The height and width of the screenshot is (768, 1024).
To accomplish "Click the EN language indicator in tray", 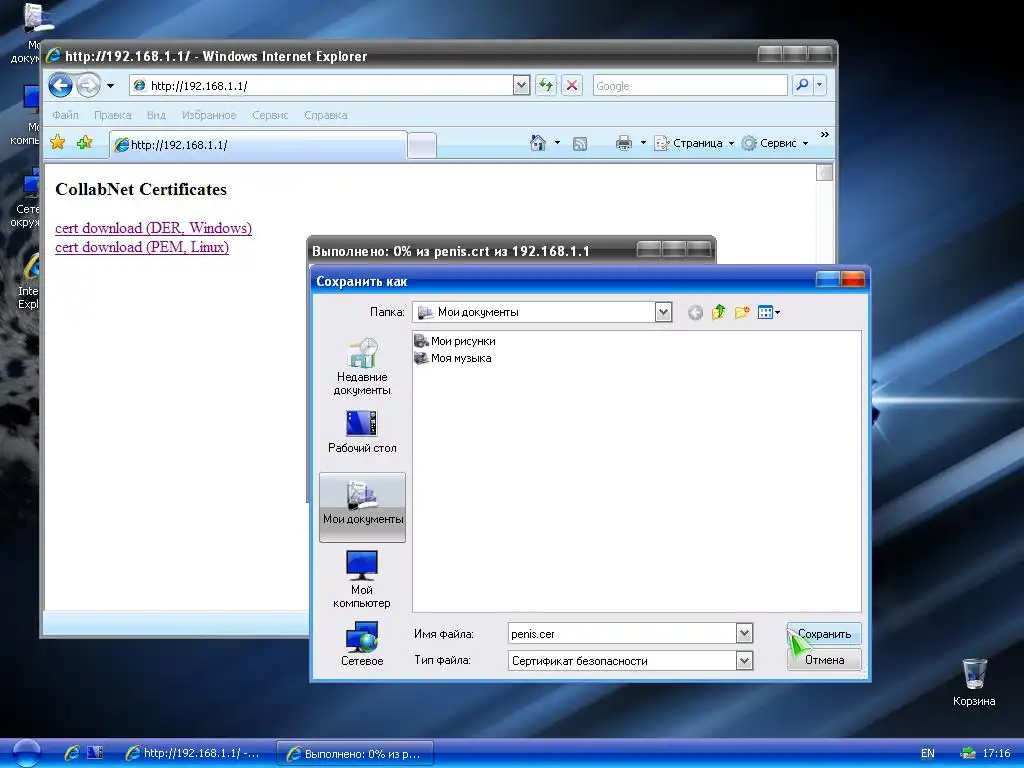I will [x=927, y=753].
